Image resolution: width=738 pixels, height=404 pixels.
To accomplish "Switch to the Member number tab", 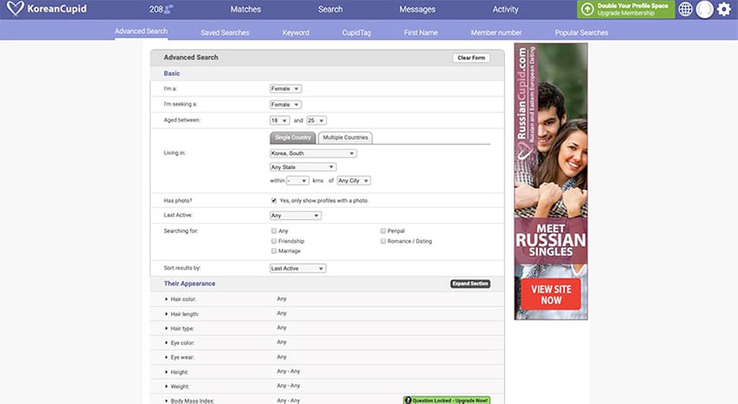I will (x=496, y=32).
